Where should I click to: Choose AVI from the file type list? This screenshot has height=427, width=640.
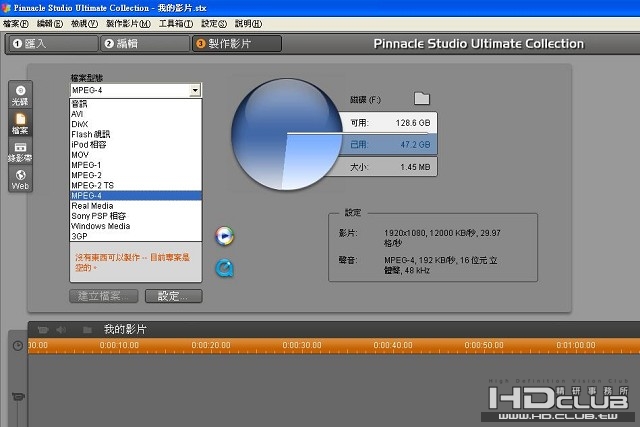tap(136, 114)
